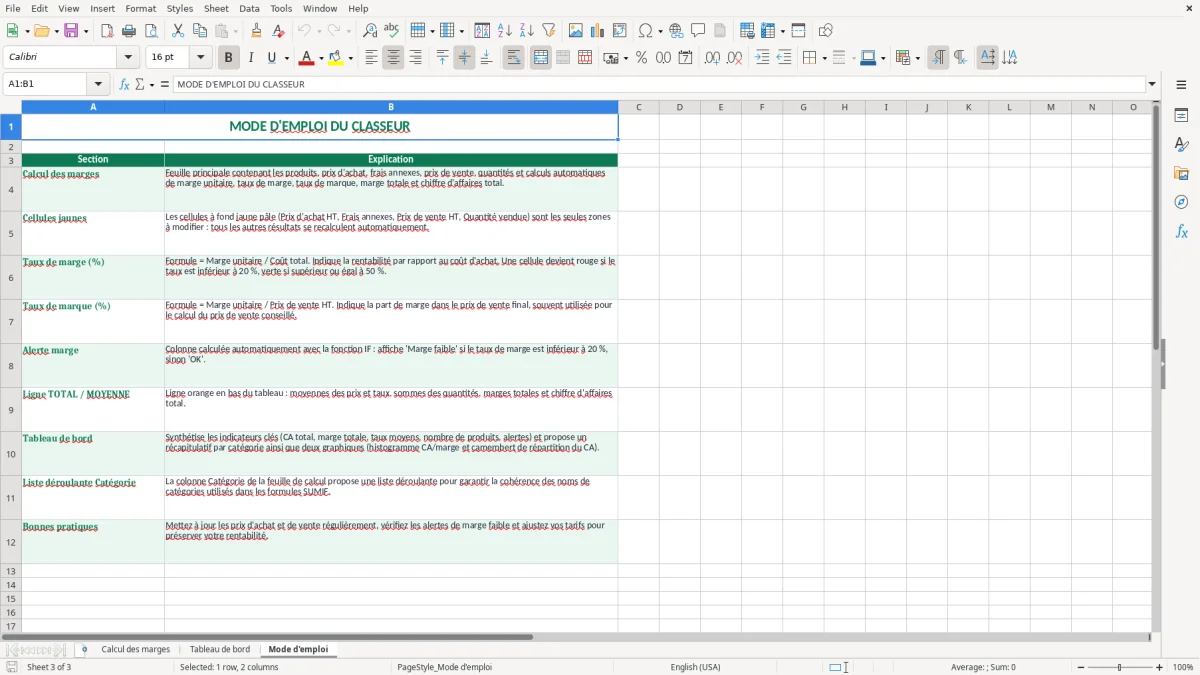The width and height of the screenshot is (1200, 675).
Task: Open the conditional formatting dropdown arrow
Action: [917, 58]
